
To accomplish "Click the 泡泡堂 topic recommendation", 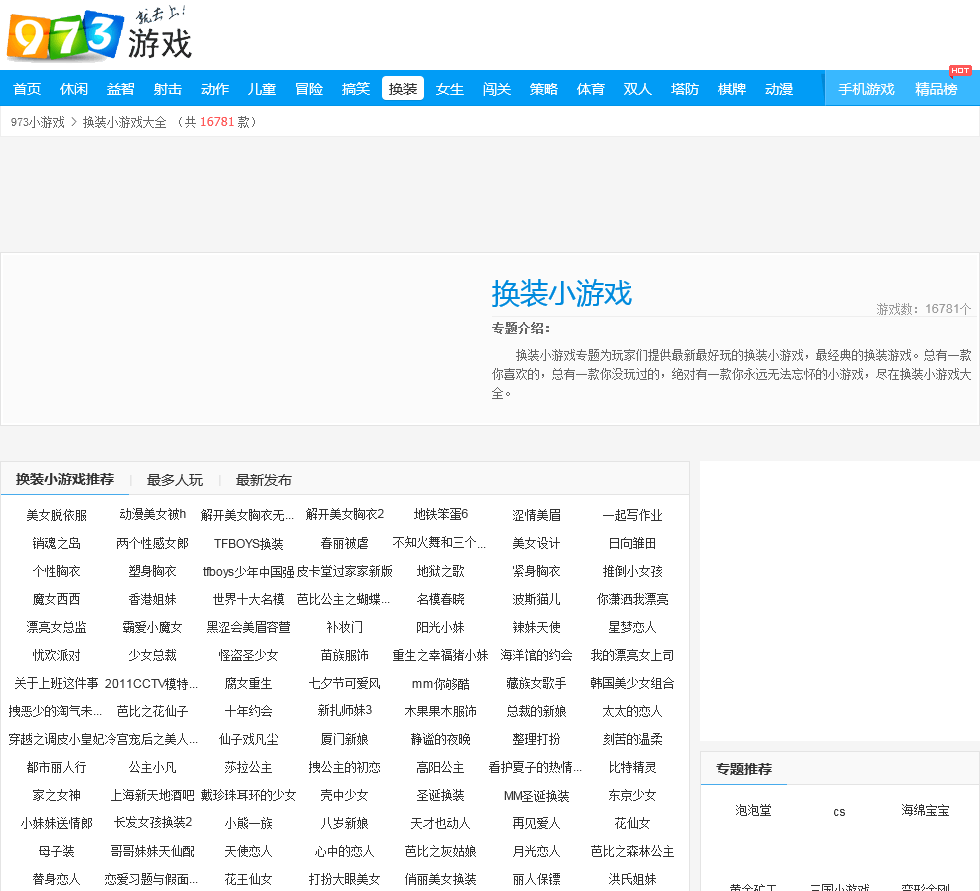I will [754, 810].
